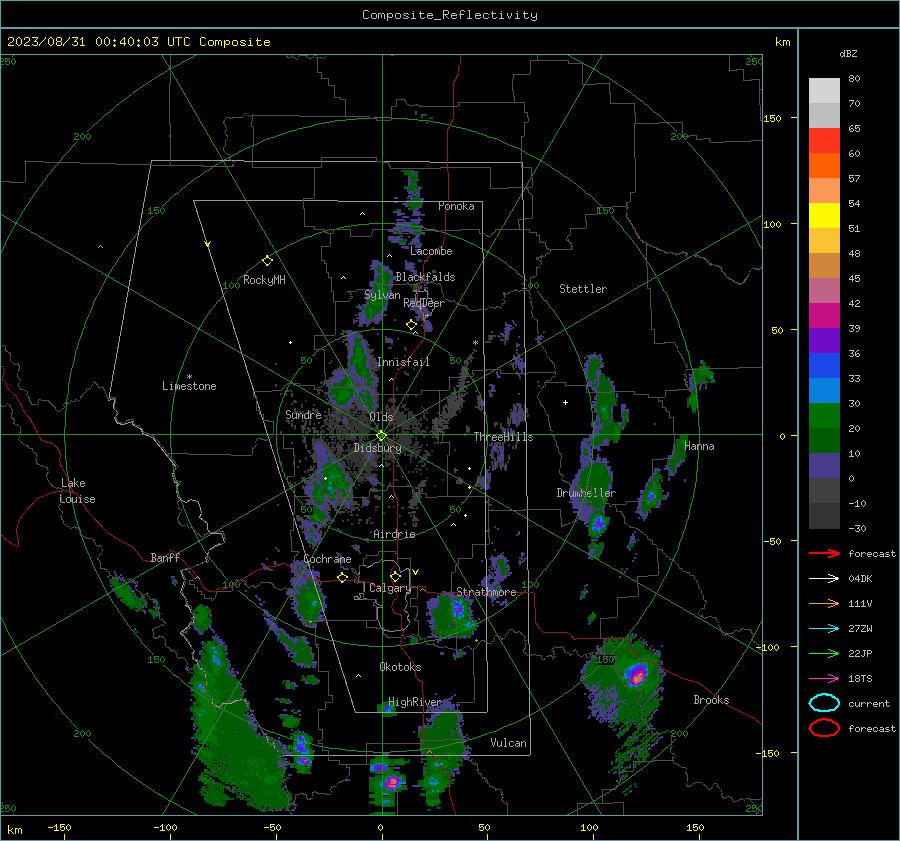
Task: Click the Ponoka town label
Action: (x=456, y=206)
